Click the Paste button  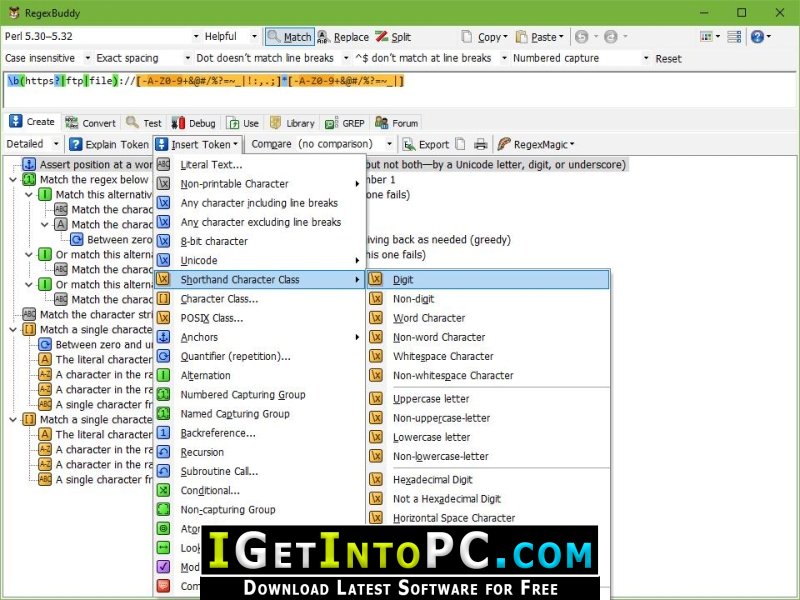(540, 37)
